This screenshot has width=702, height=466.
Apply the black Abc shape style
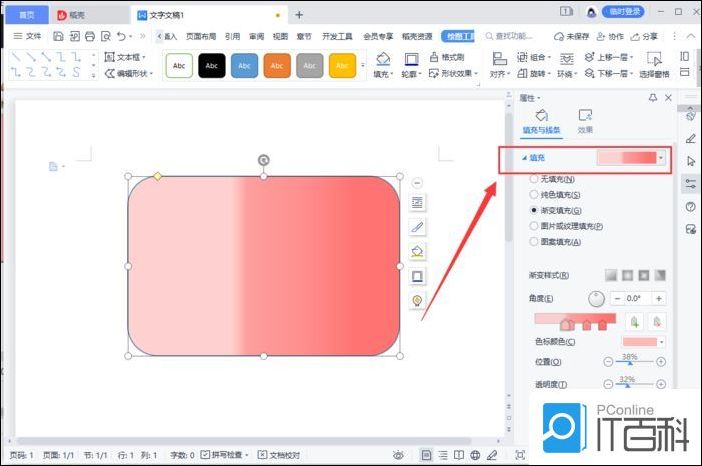point(212,65)
